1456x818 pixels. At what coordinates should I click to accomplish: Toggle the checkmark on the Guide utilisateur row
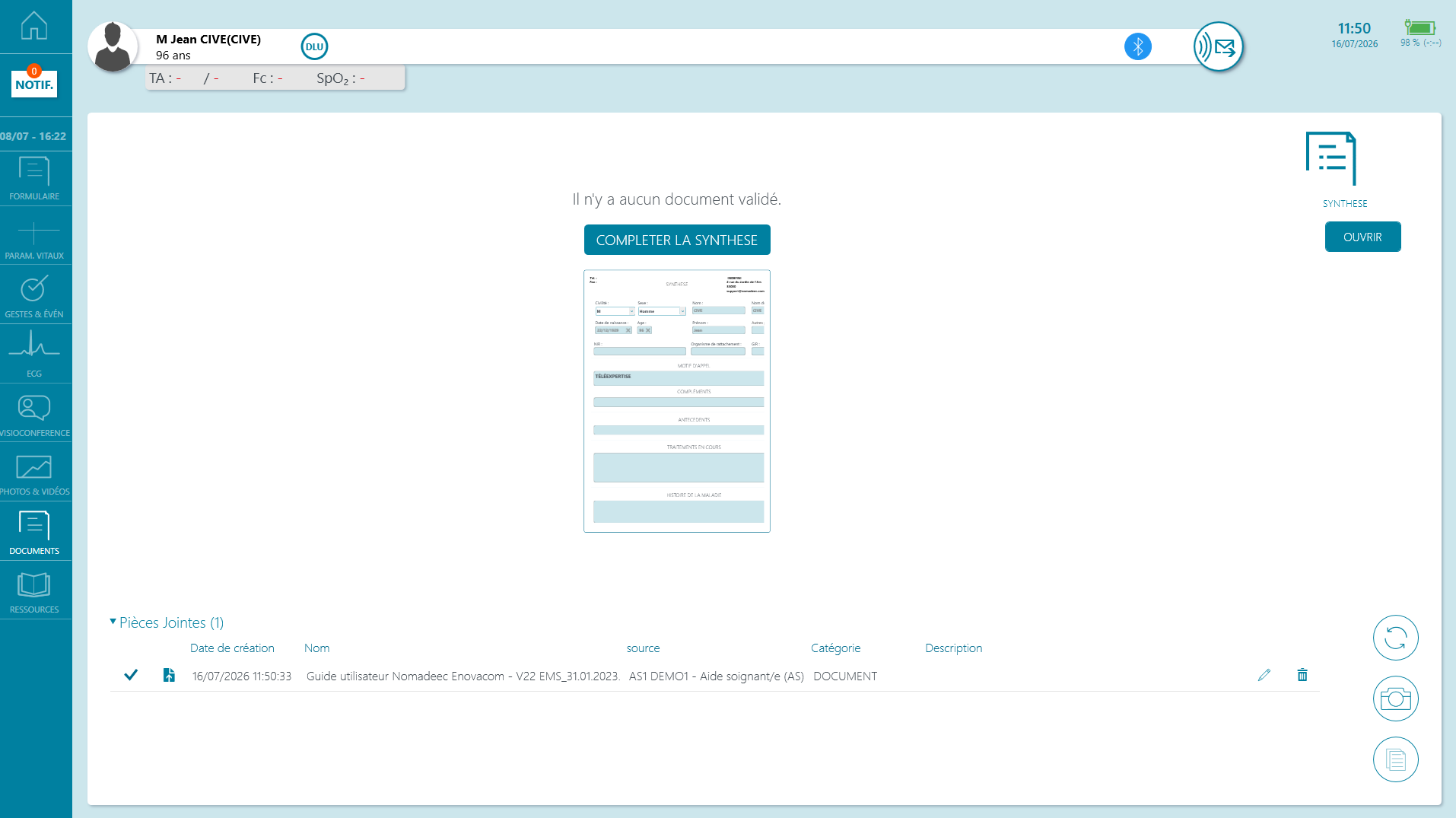[x=131, y=675]
